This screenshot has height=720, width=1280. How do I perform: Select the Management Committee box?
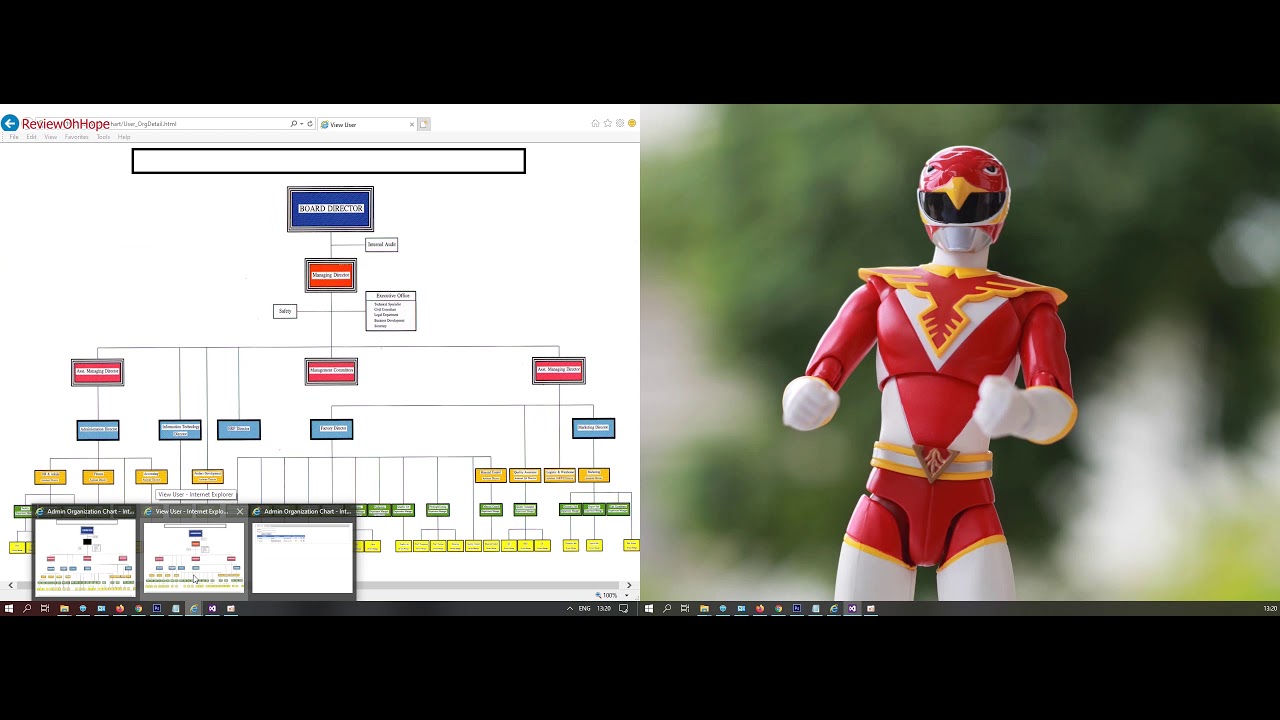[x=331, y=371]
